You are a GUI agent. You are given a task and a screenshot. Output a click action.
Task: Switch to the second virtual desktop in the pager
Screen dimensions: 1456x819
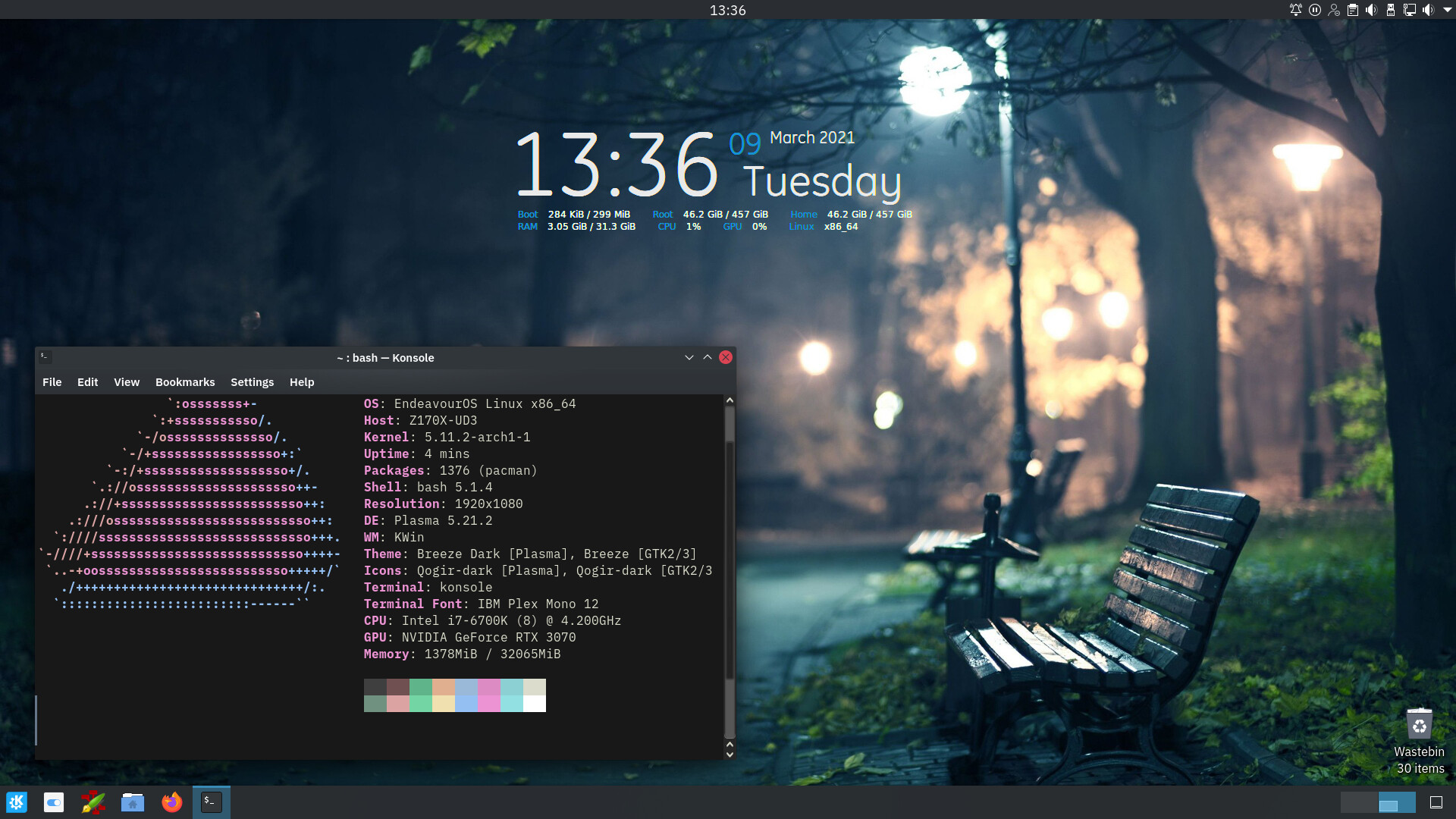click(1397, 802)
